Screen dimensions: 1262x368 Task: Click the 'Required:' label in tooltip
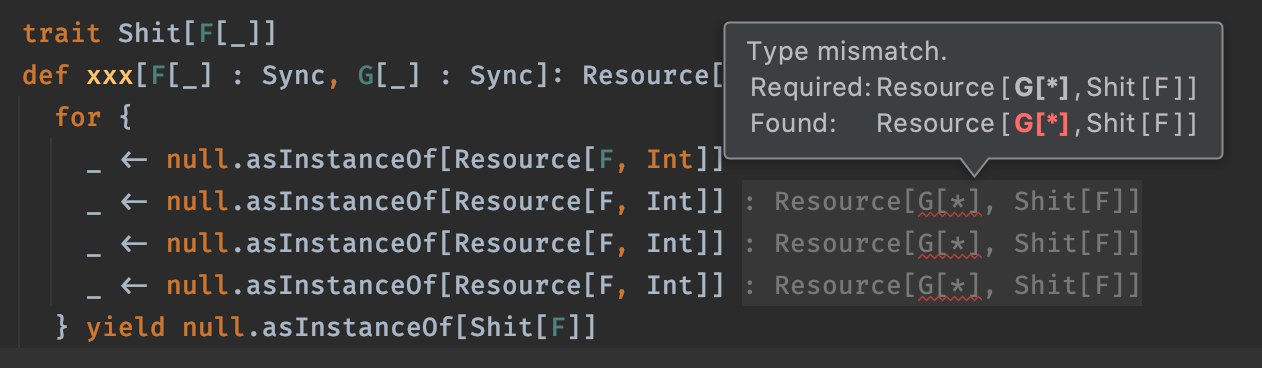click(811, 88)
